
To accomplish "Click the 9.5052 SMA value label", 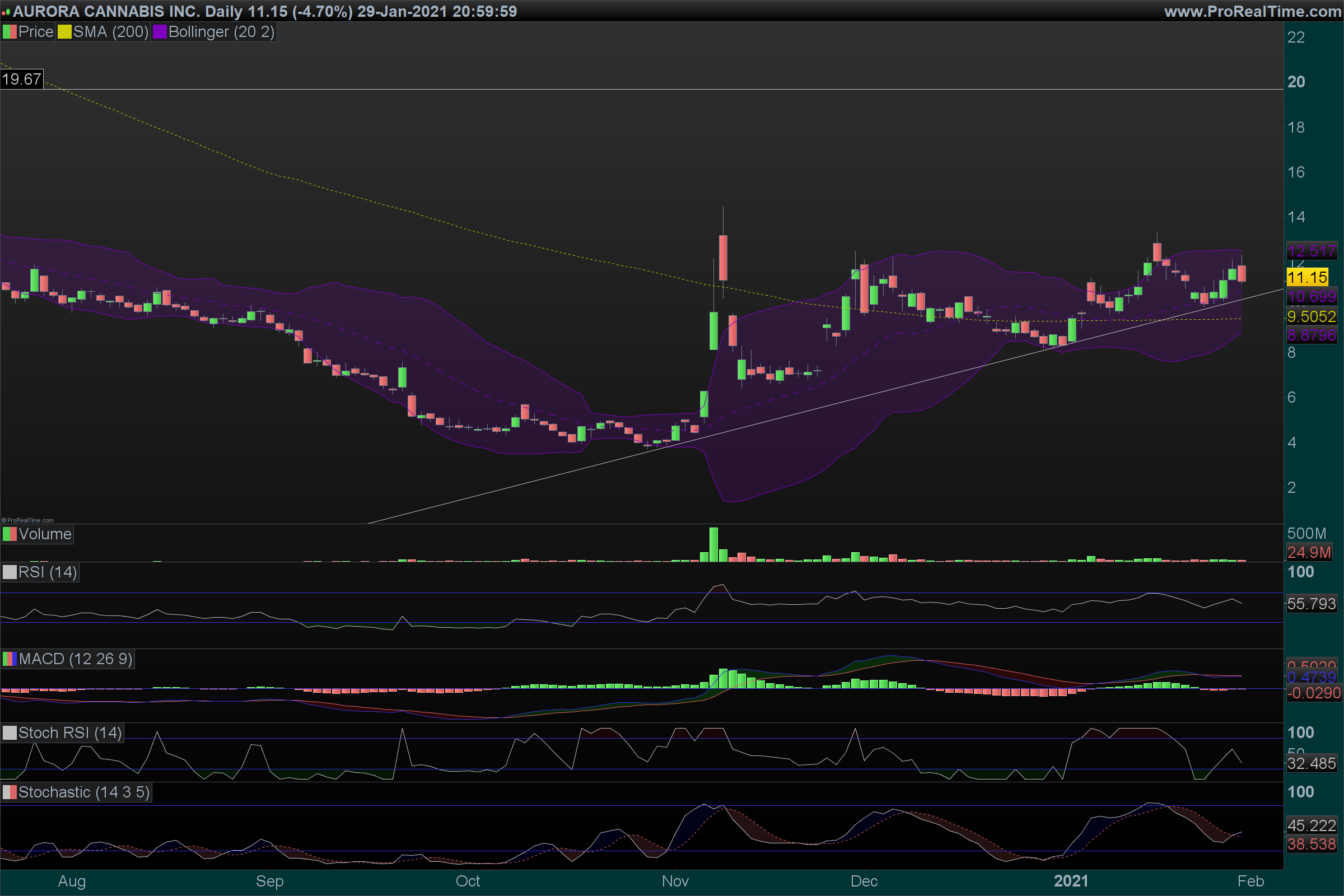I will 1311,316.
